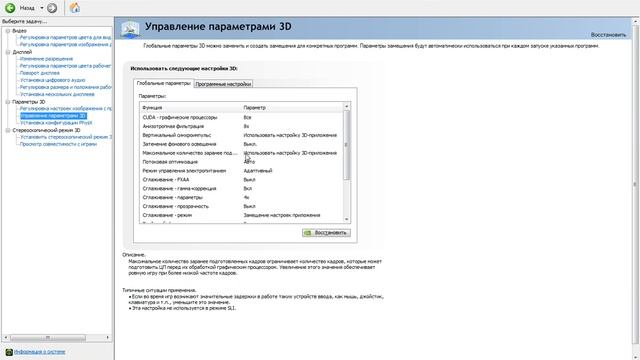The image size is (640, 360).
Task: Select 'Установка нескольких дисплеев' in tree
Action: [57, 94]
